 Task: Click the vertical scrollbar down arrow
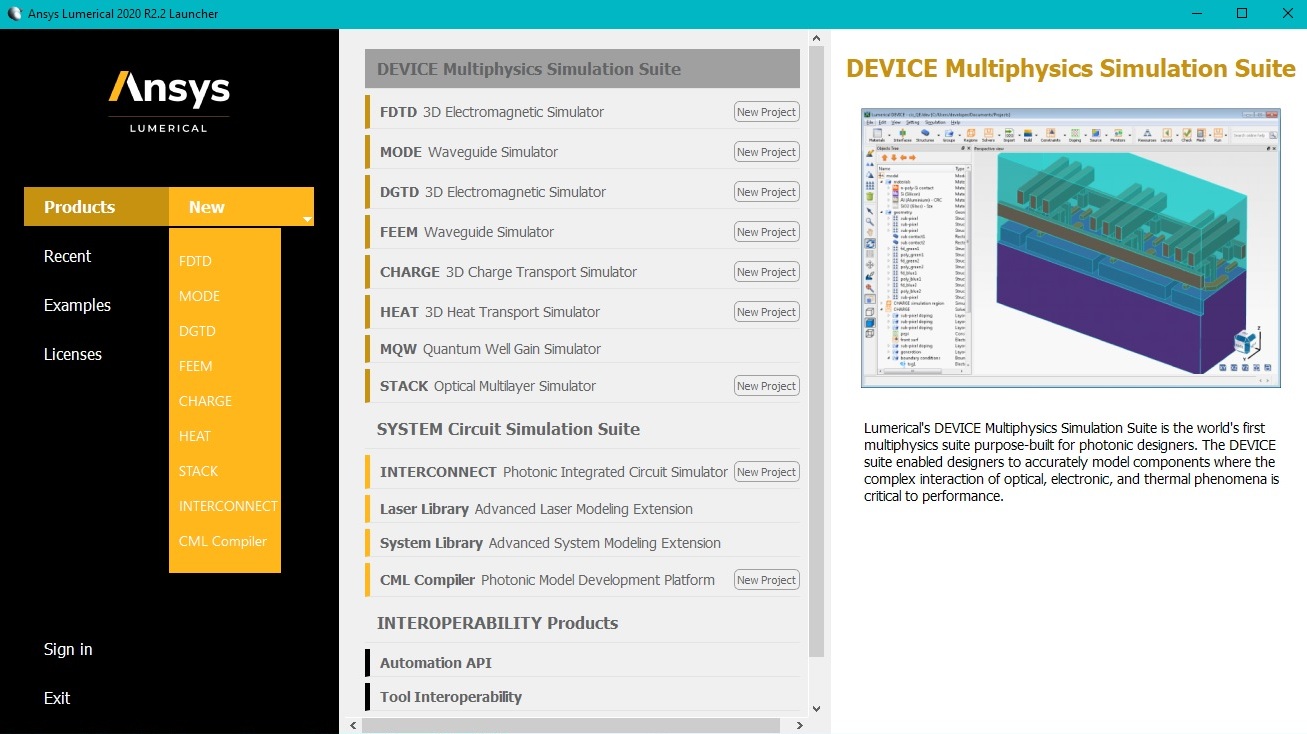pyautogui.click(x=816, y=708)
